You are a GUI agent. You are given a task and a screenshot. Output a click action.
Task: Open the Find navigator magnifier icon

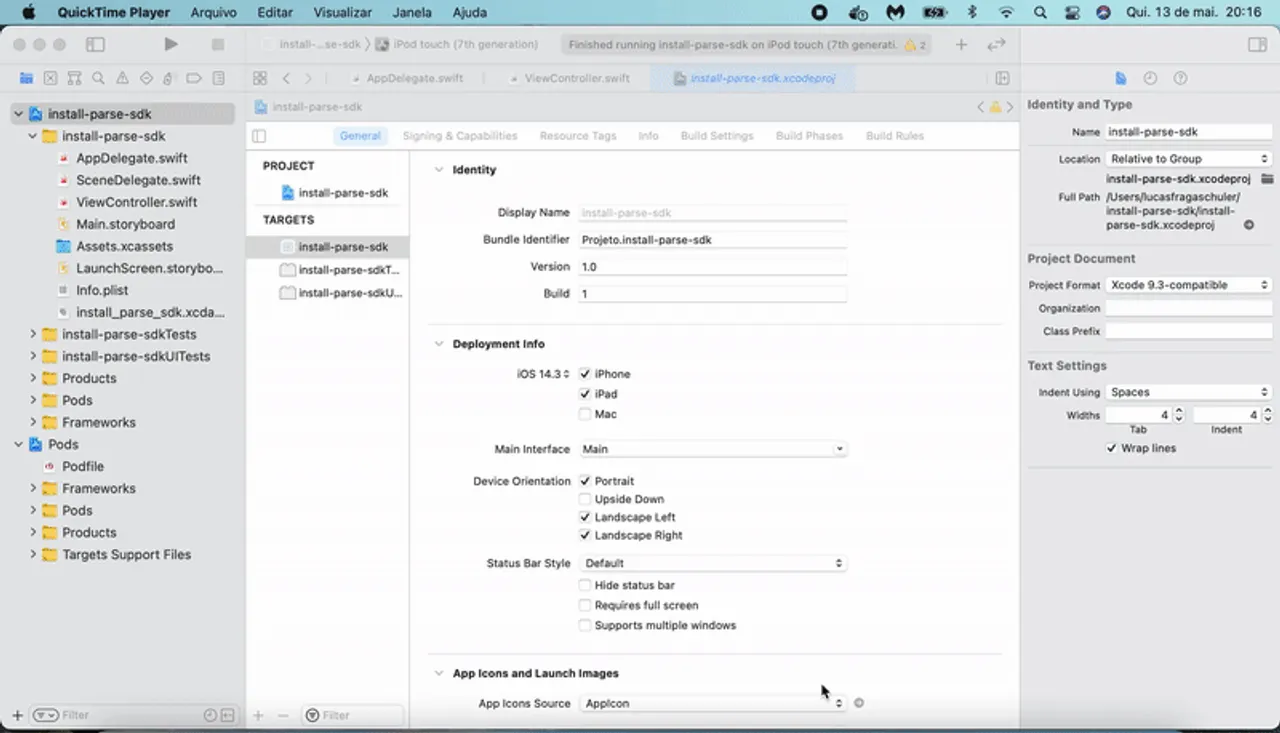(98, 78)
